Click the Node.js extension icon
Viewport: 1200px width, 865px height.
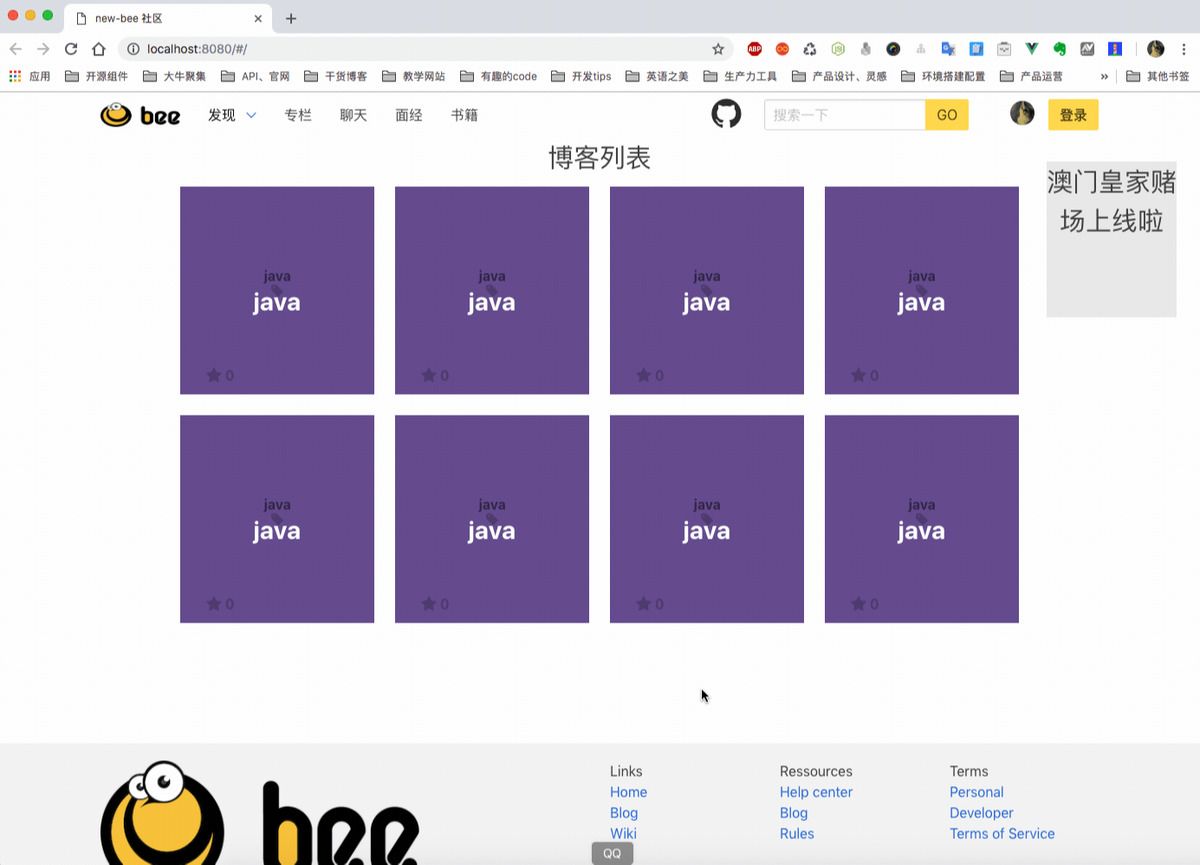pos(838,49)
